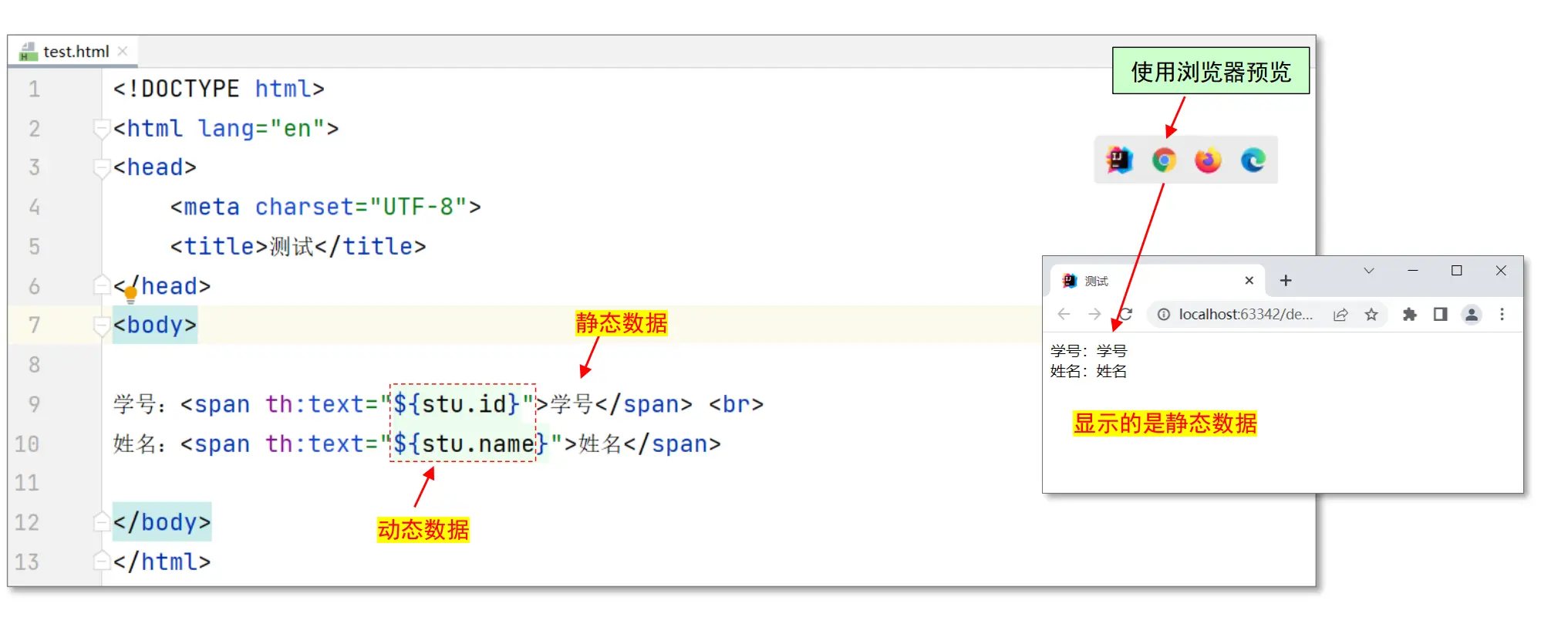Go forward in the browser window
The height and width of the screenshot is (624, 1568).
(x=1094, y=314)
